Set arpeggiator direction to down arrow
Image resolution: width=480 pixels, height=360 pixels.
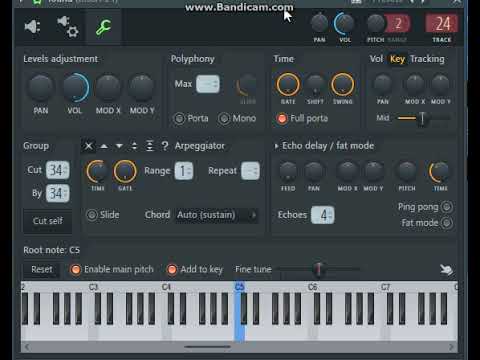[119, 146]
